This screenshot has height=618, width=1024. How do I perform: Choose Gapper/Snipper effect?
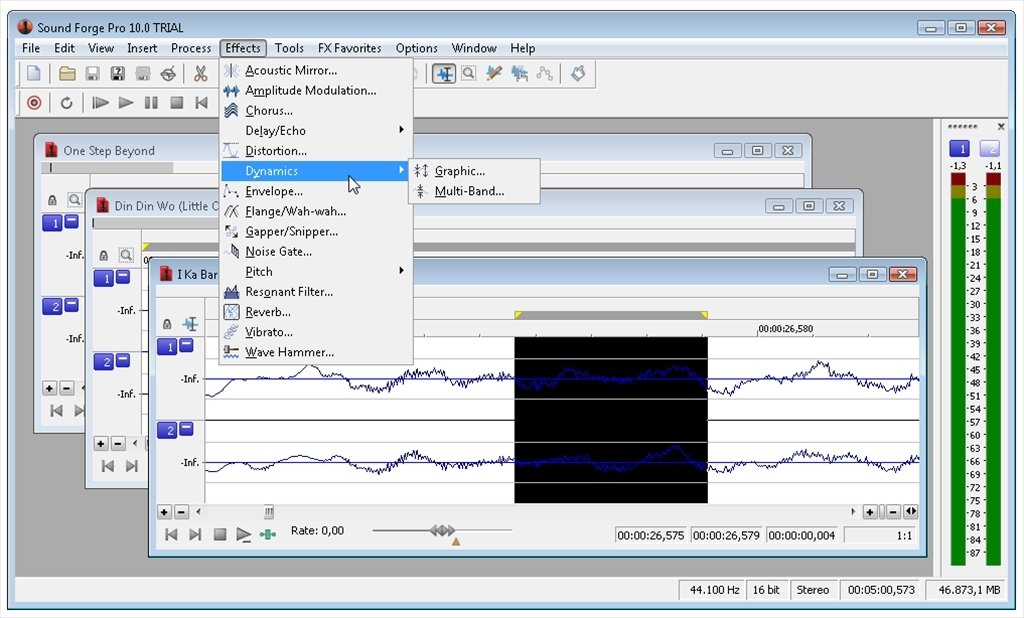[x=317, y=232]
